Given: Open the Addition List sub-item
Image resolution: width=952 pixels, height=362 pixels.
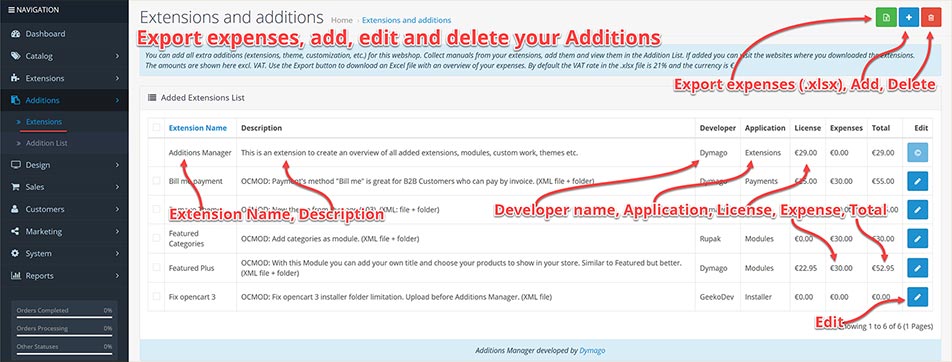Looking at the screenshot, I should 46,143.
